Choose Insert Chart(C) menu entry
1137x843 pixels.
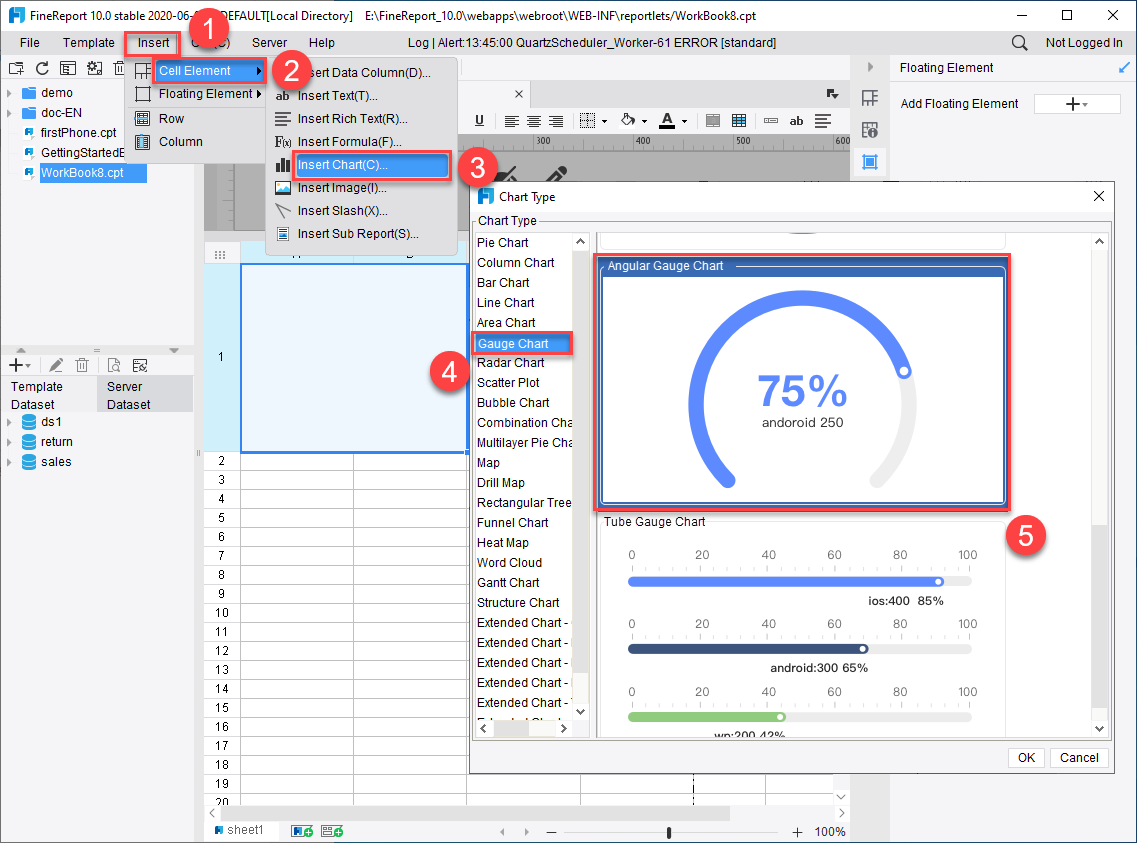click(x=372, y=165)
